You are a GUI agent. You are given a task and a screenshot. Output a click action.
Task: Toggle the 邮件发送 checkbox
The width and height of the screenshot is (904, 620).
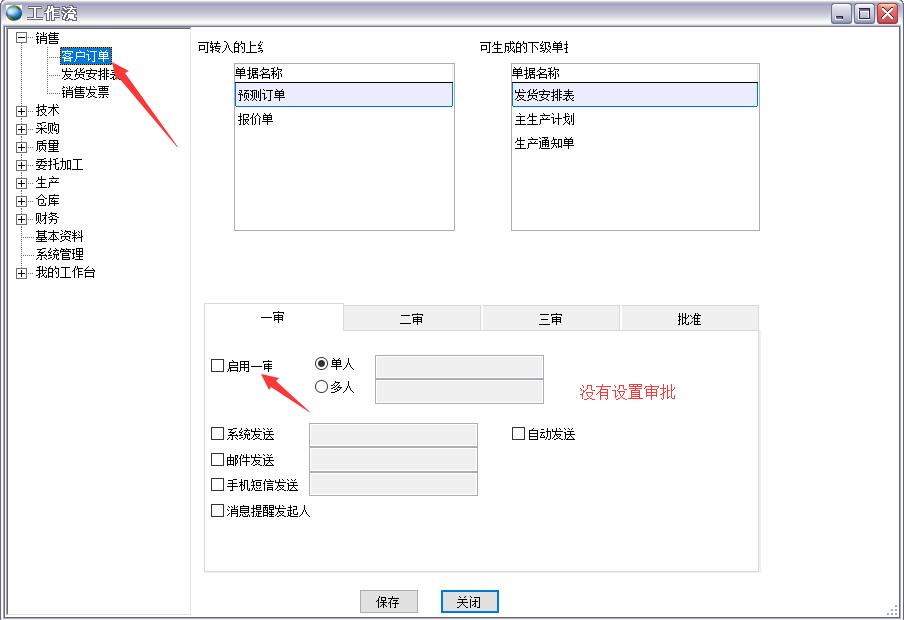[x=218, y=460]
